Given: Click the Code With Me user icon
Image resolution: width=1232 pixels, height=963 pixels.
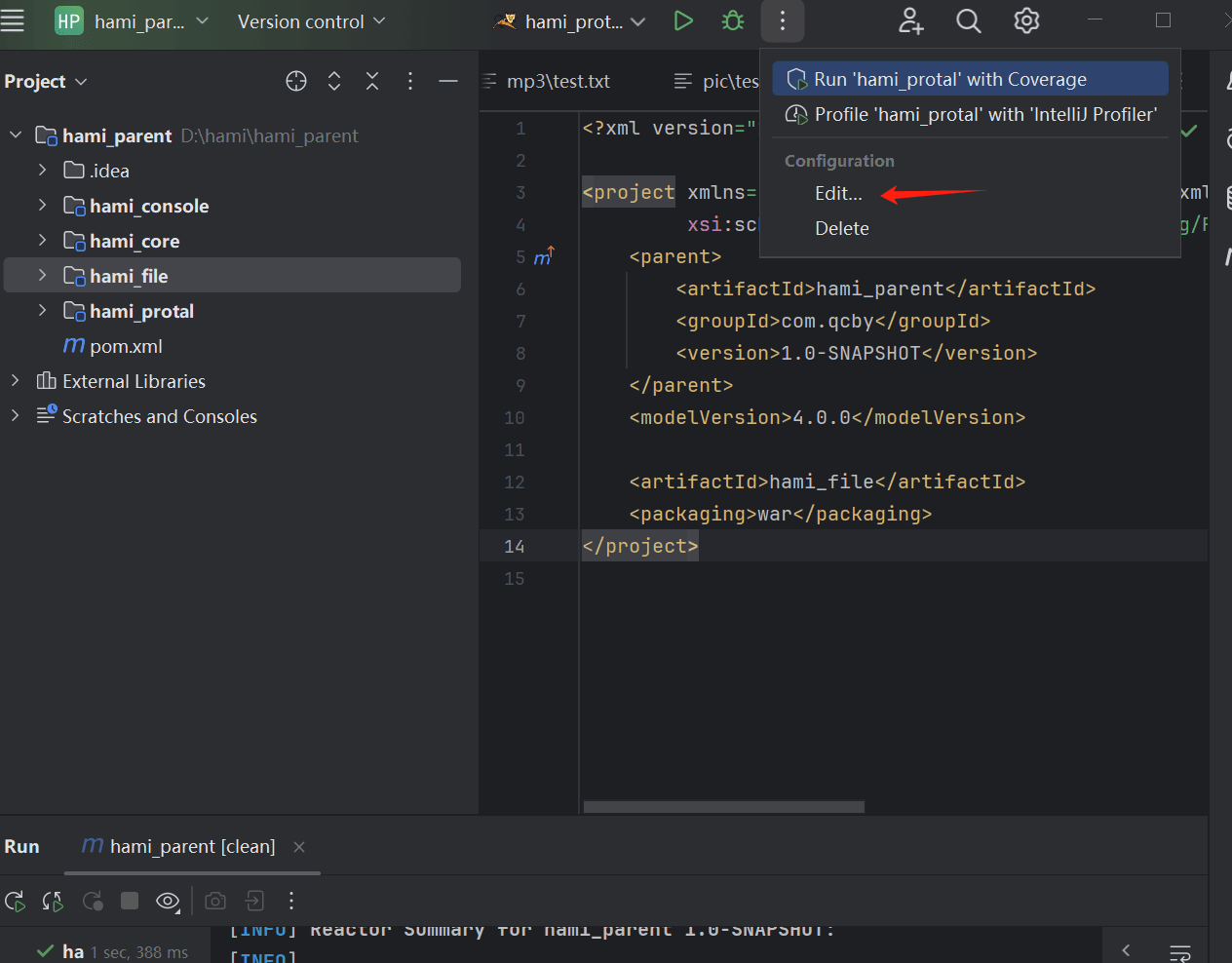Looking at the screenshot, I should (x=910, y=20).
